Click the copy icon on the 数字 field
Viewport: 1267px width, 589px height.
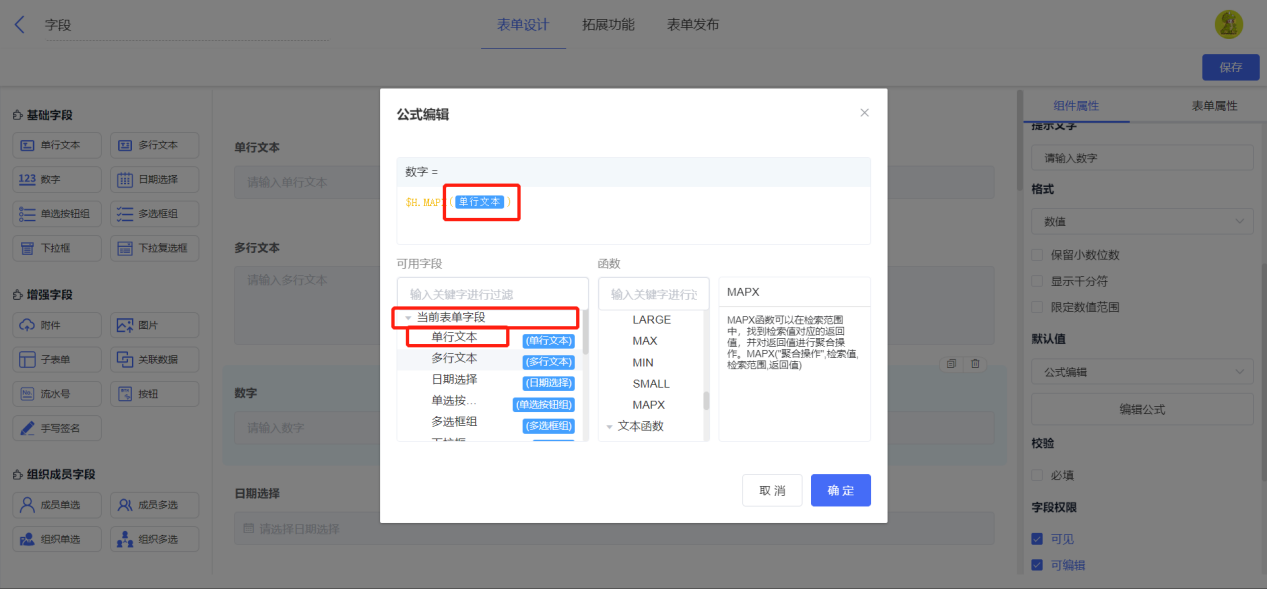pyautogui.click(x=951, y=363)
